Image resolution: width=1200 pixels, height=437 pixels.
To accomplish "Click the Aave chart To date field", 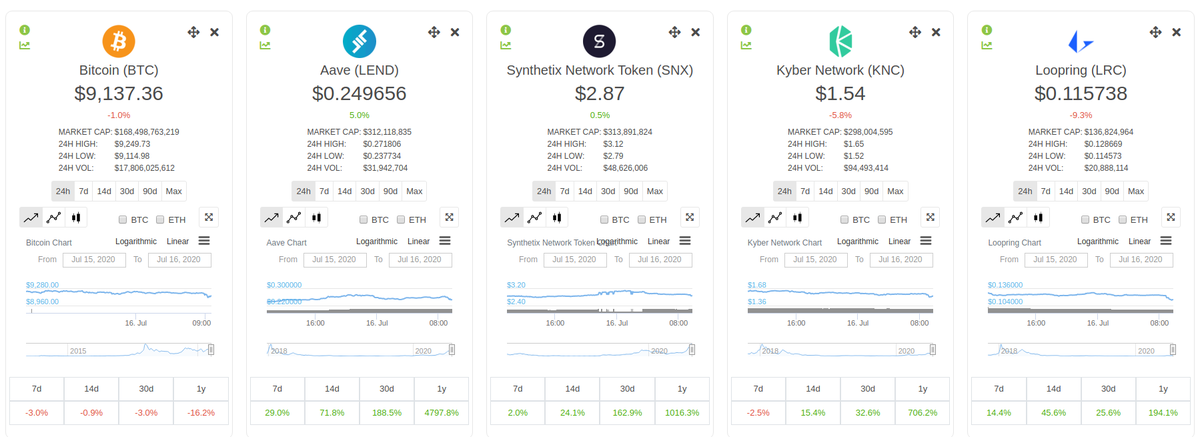I will point(421,260).
